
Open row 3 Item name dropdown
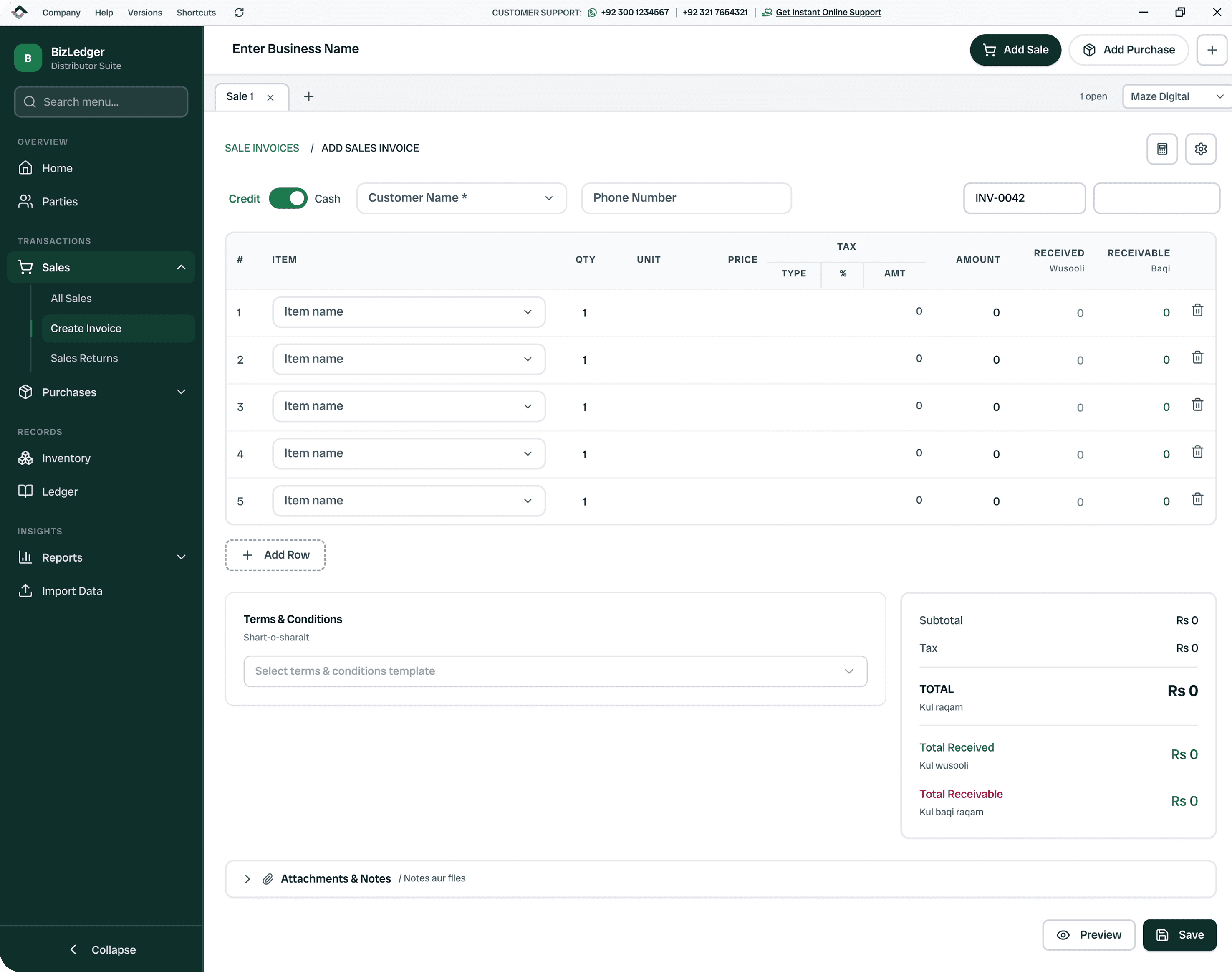(x=409, y=406)
